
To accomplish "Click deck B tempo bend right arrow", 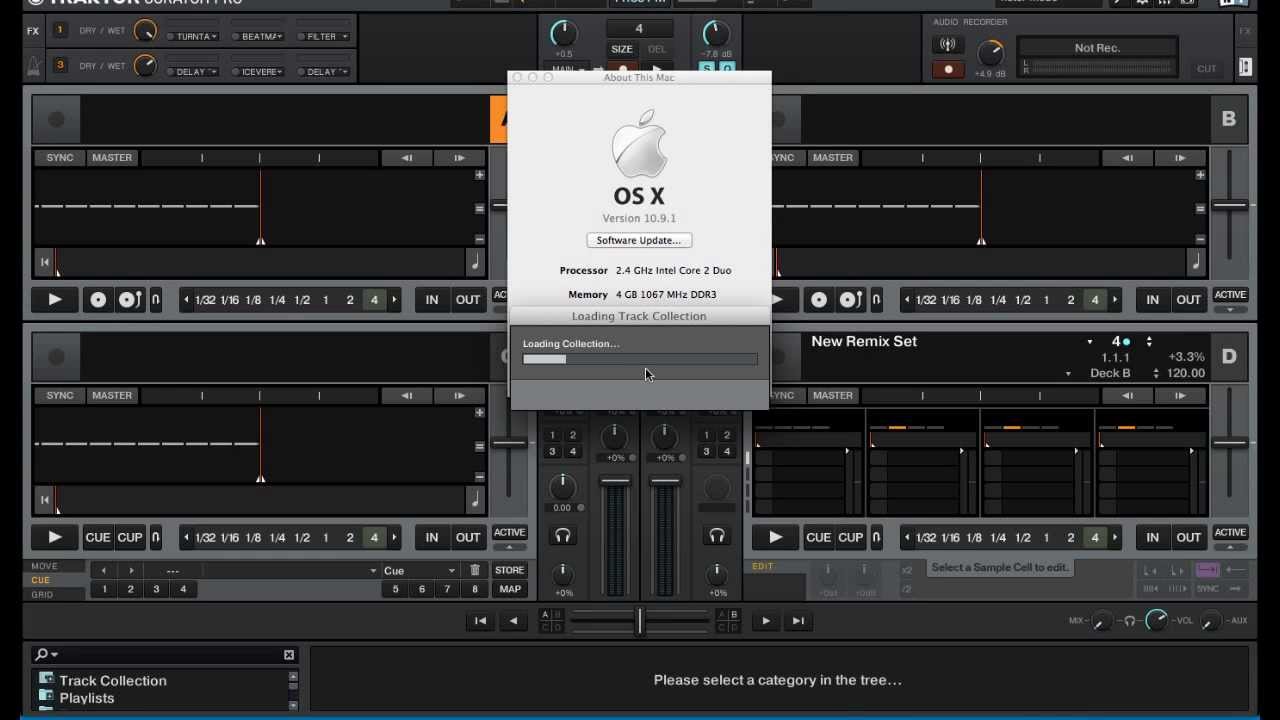I will click(1180, 158).
